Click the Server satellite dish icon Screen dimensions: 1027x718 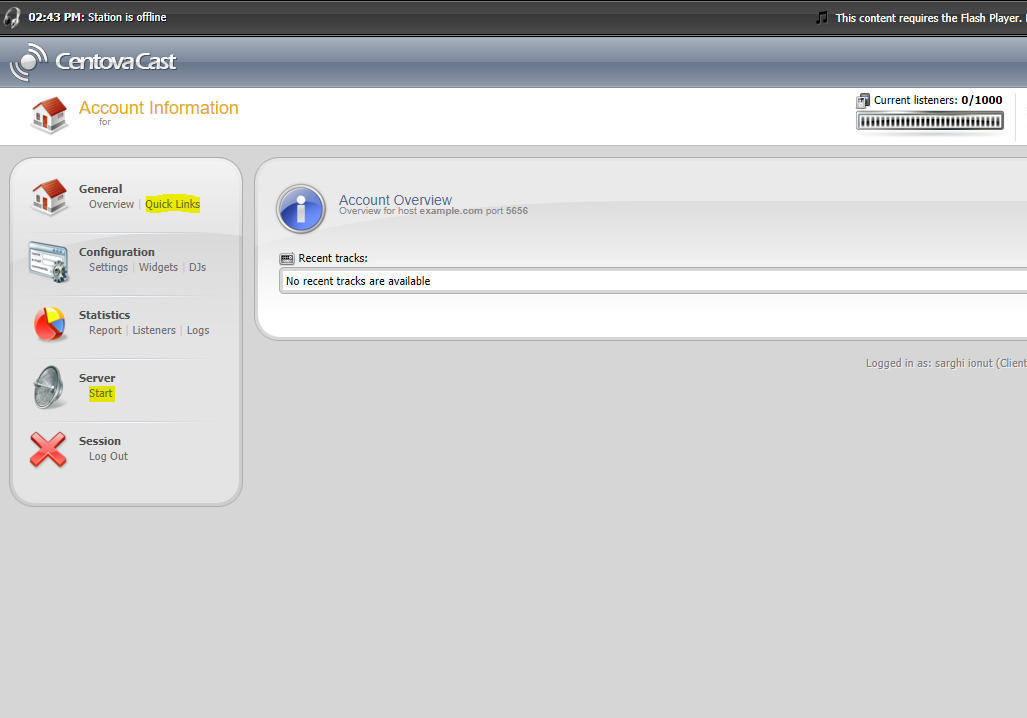click(x=48, y=386)
